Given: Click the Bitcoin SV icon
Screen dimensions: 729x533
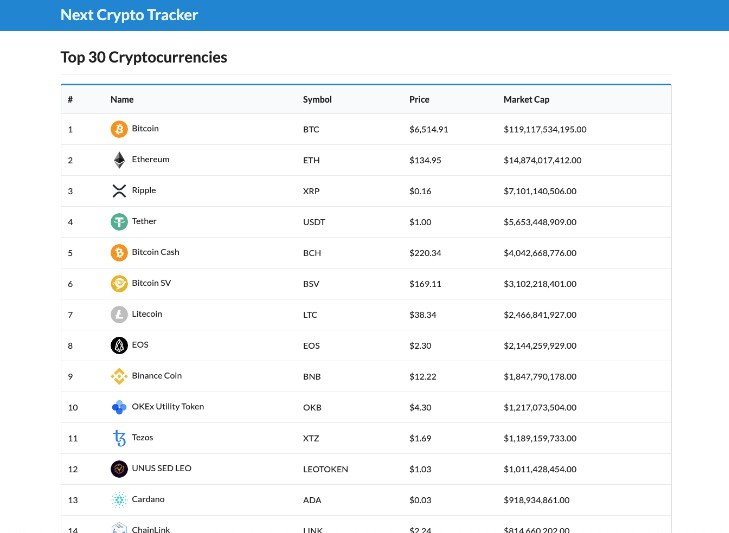Looking at the screenshot, I should pos(119,284).
